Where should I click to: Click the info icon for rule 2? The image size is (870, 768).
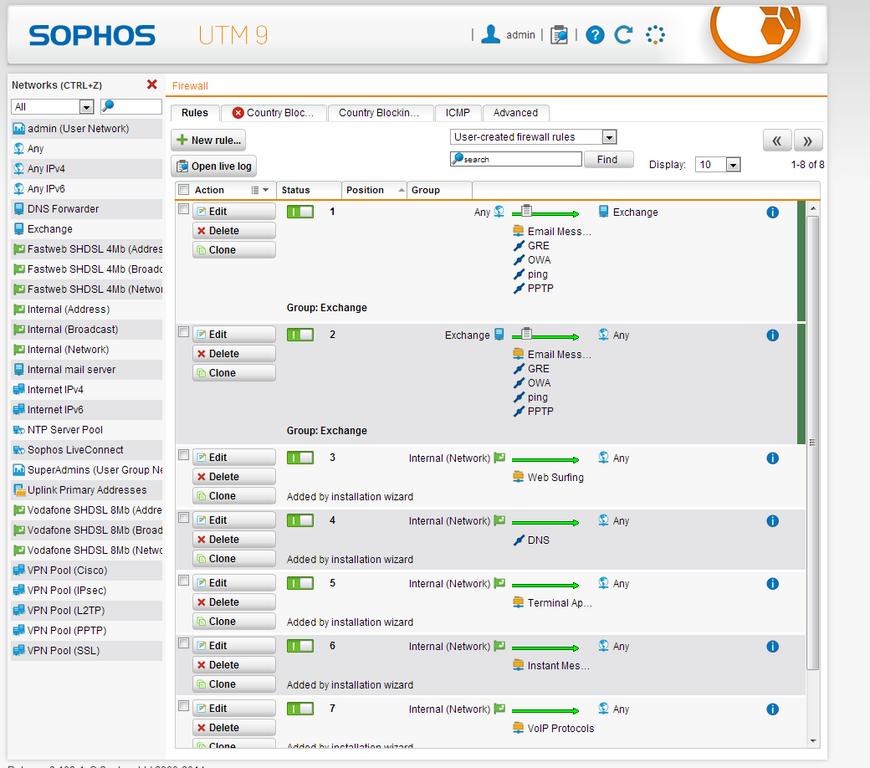[x=772, y=335]
